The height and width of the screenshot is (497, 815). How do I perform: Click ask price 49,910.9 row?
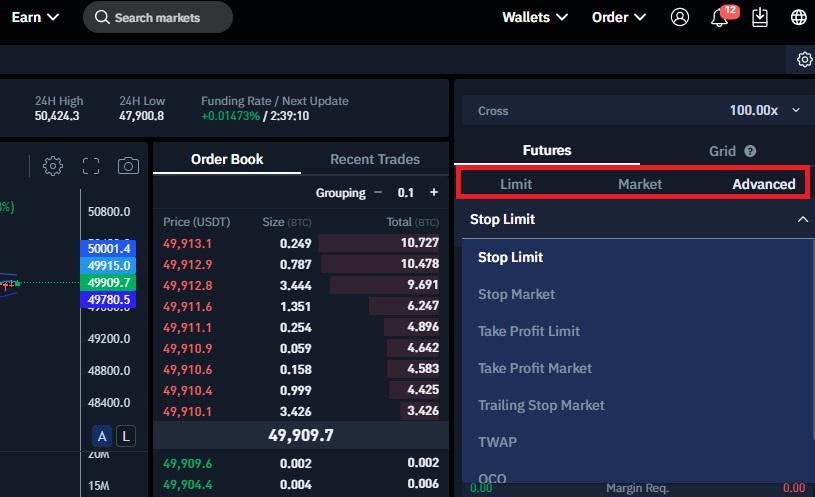point(301,348)
